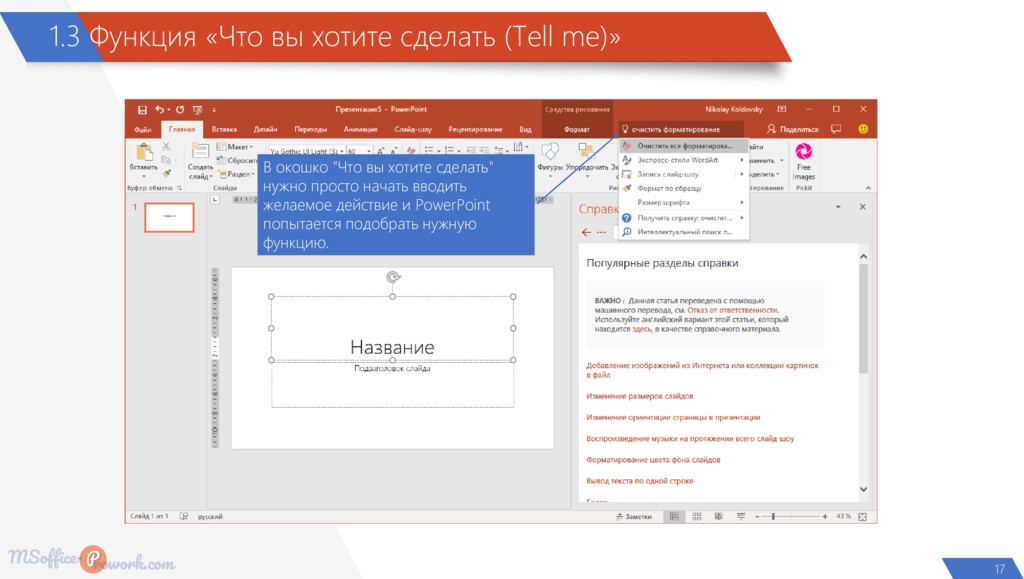Expand the Макет layout dropdown
Screen dimensions: 1024x579
click(x=236, y=147)
